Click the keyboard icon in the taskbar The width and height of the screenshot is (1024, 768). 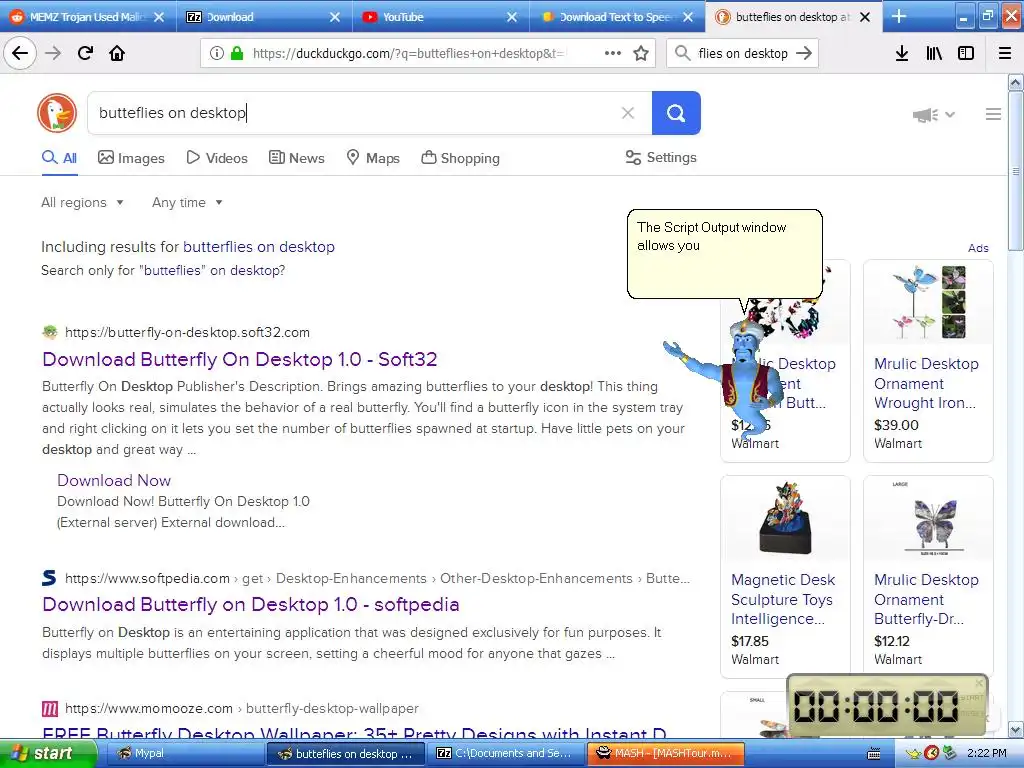click(x=874, y=754)
